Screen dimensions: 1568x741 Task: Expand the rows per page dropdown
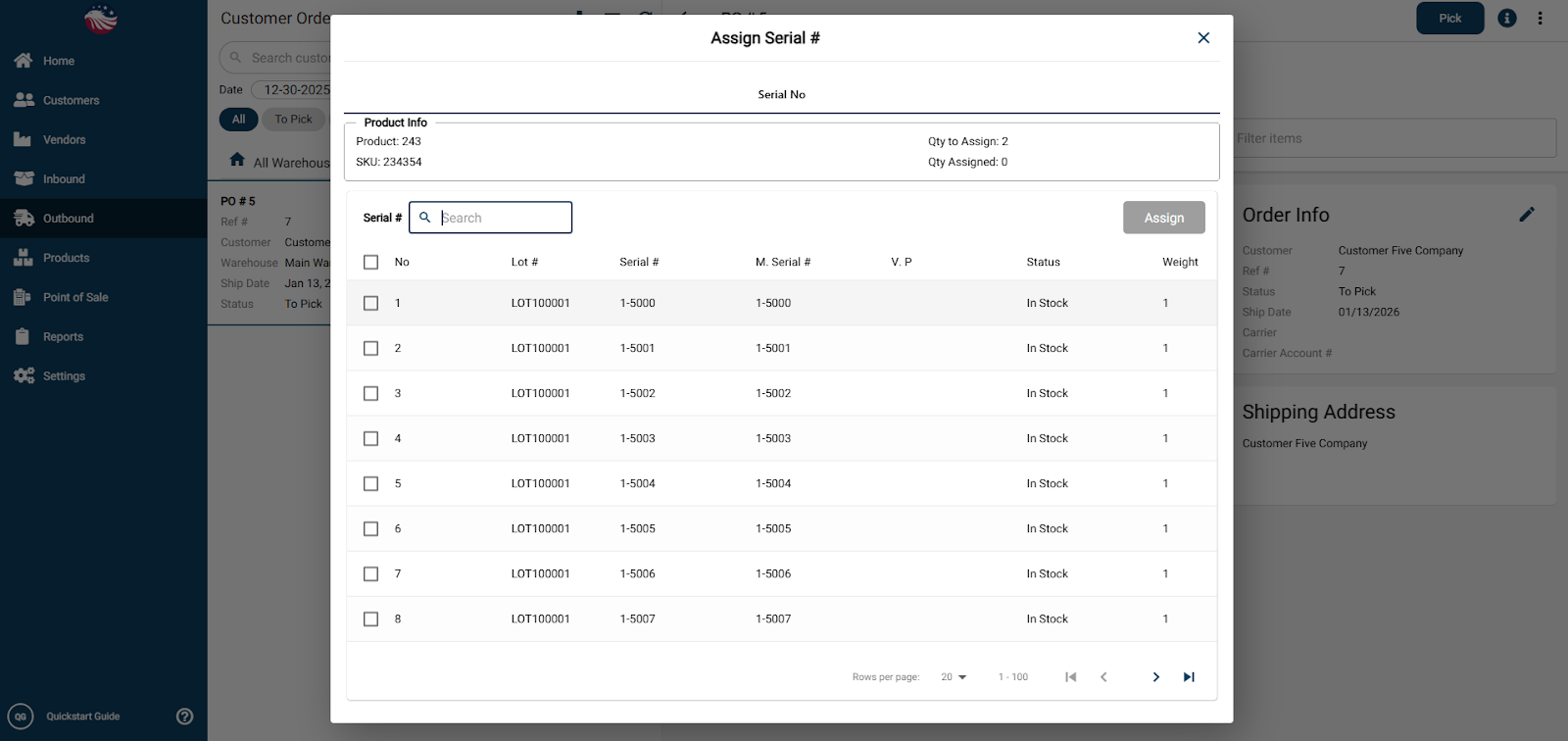(x=954, y=677)
